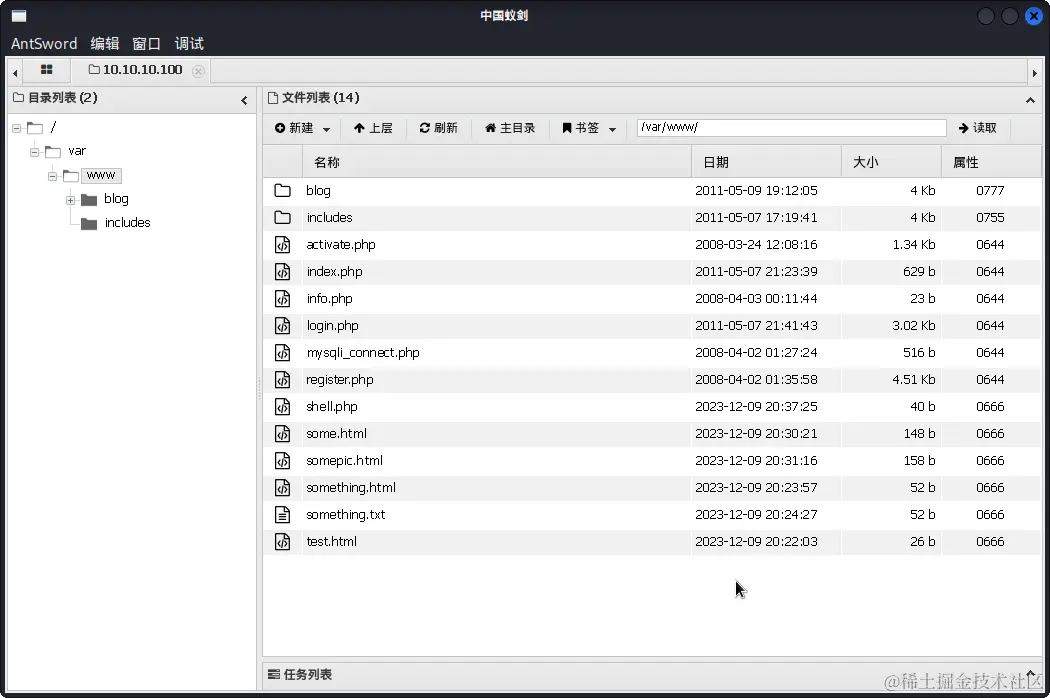Select the includes folder in tree

click(x=127, y=222)
